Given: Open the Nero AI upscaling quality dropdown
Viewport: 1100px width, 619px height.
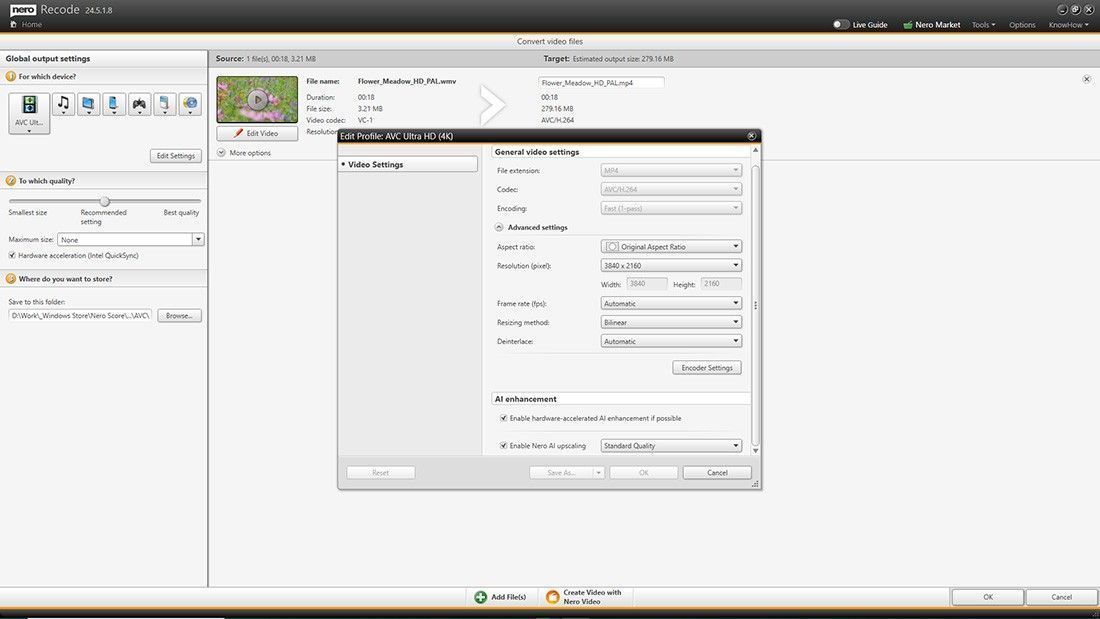Looking at the screenshot, I should [x=671, y=446].
